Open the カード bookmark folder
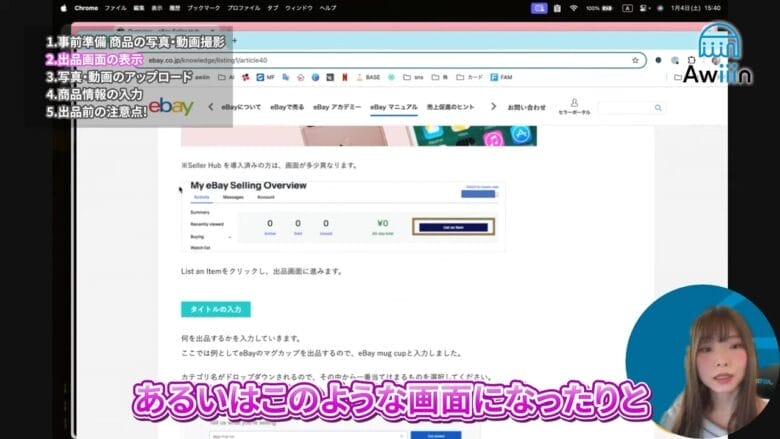This screenshot has height=439, width=780. (470, 77)
